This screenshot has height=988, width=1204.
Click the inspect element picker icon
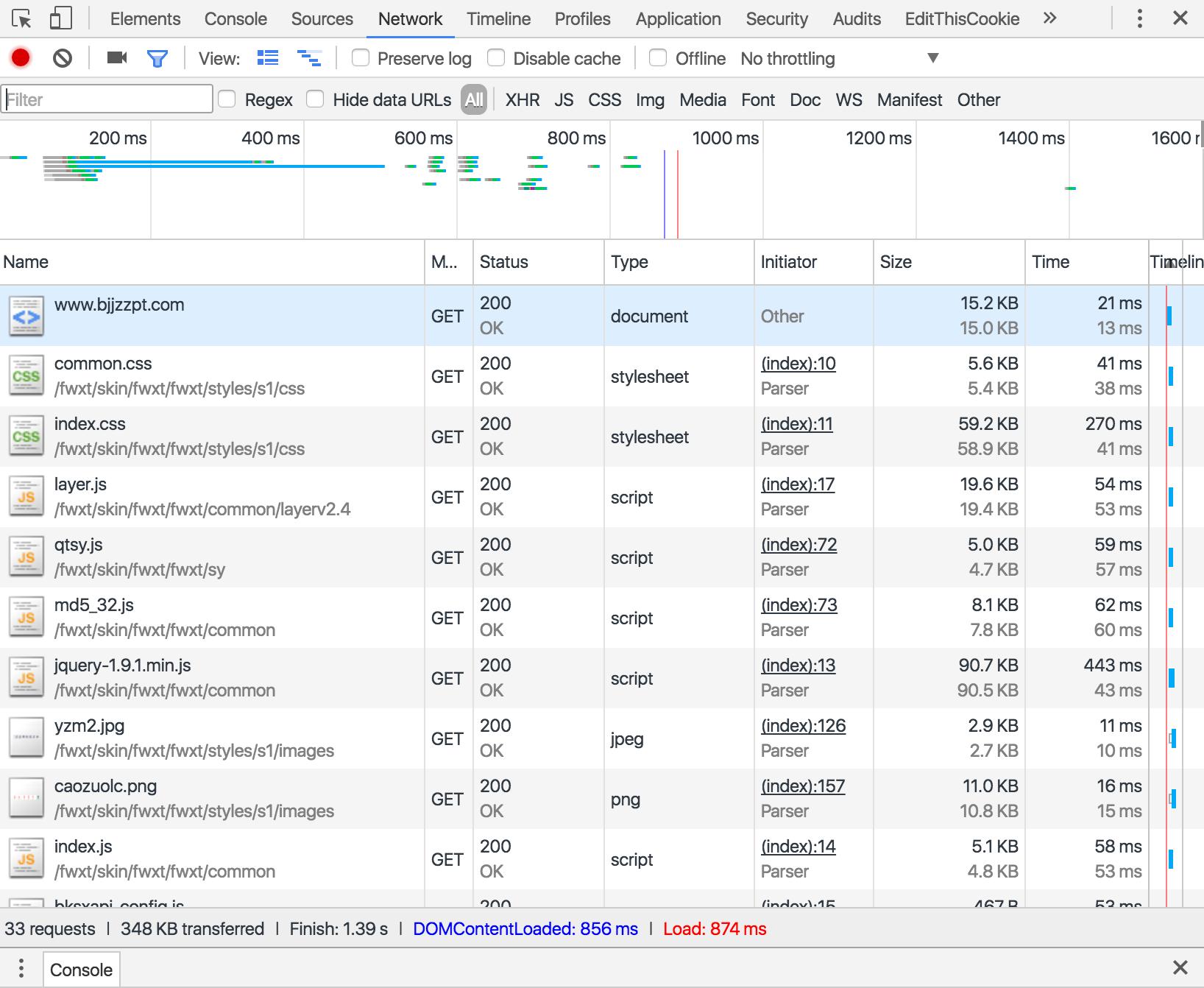pos(22,18)
